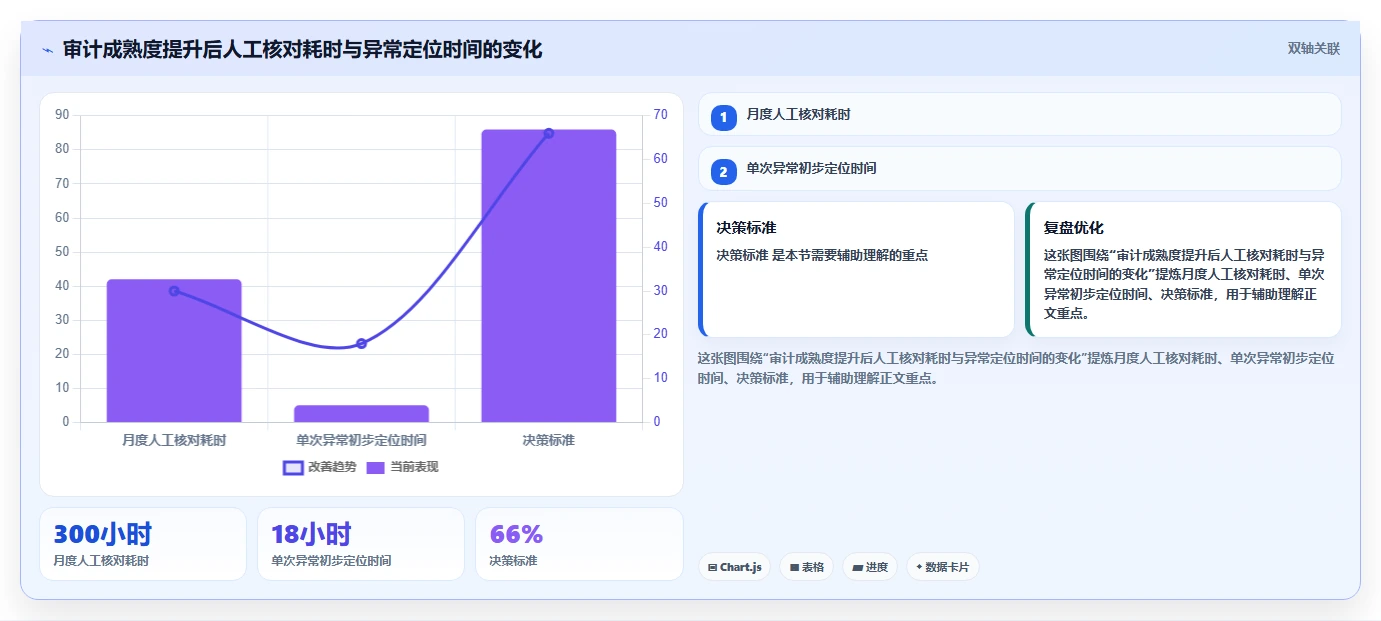
Task: Click the 当前表现 legend color box
Action: [x=376, y=467]
